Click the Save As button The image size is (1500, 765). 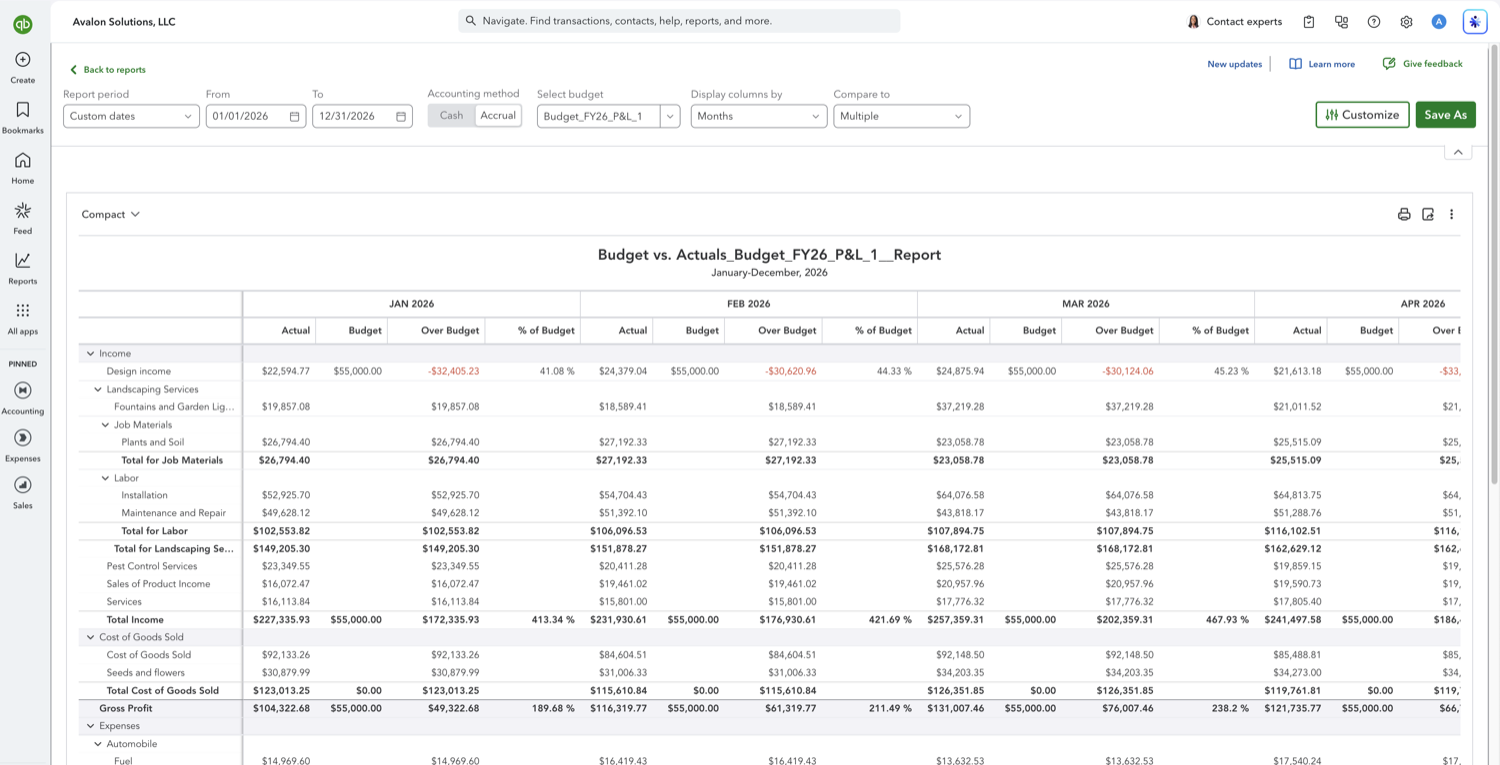[x=1446, y=115]
